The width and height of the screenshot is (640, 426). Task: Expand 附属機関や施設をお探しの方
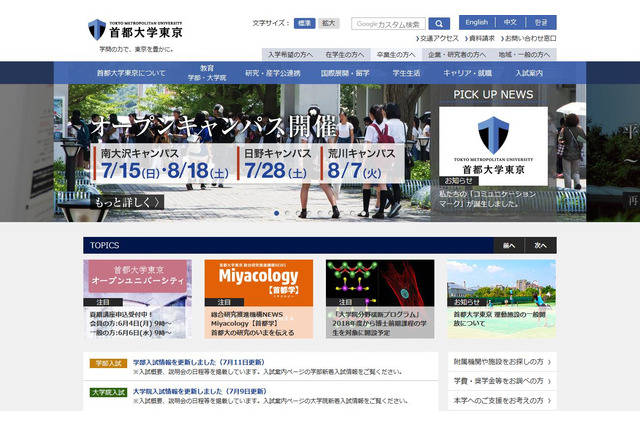click(x=502, y=362)
